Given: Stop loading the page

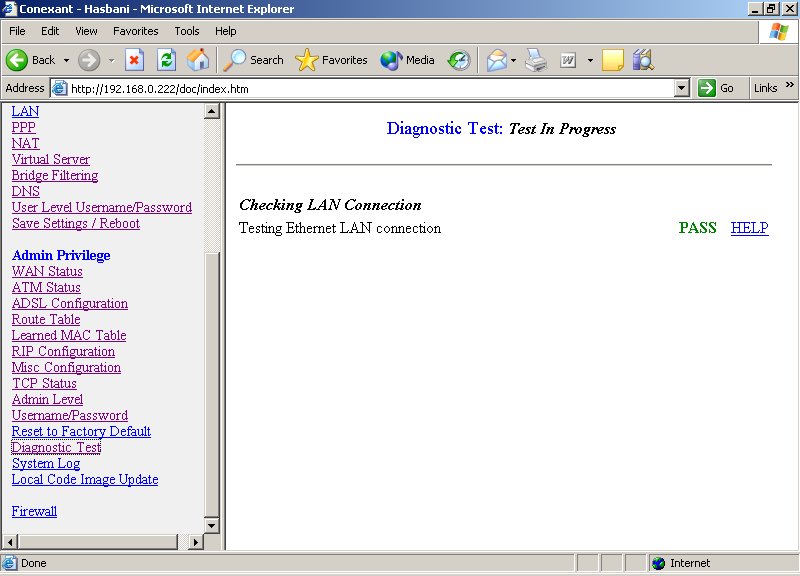Looking at the screenshot, I should [134, 60].
